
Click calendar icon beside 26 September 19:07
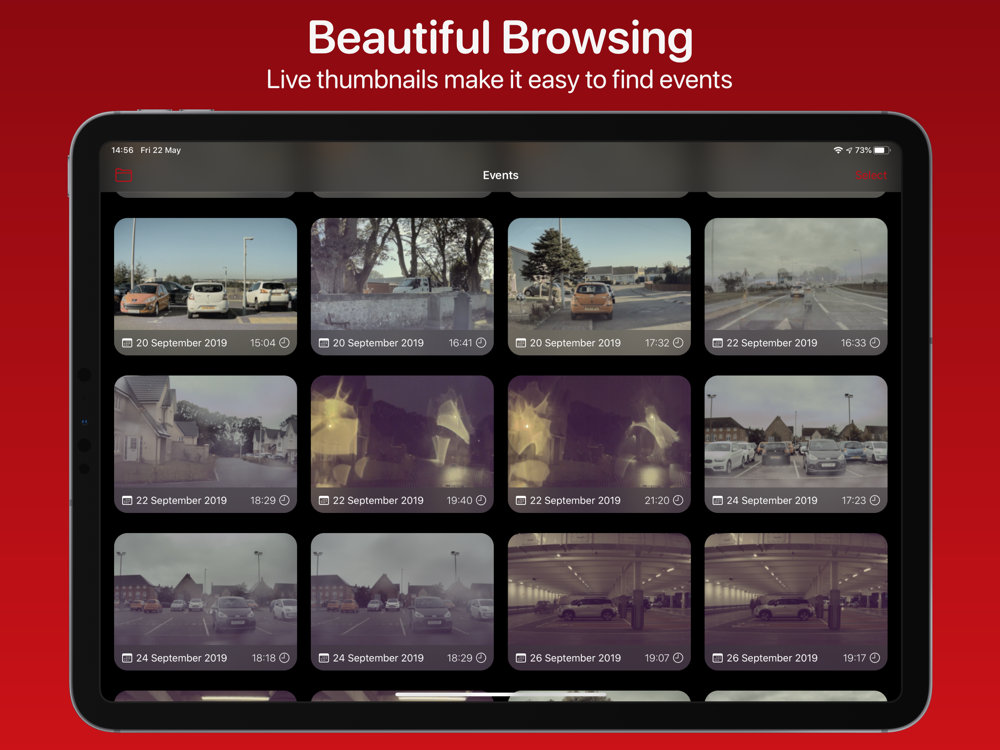point(521,658)
